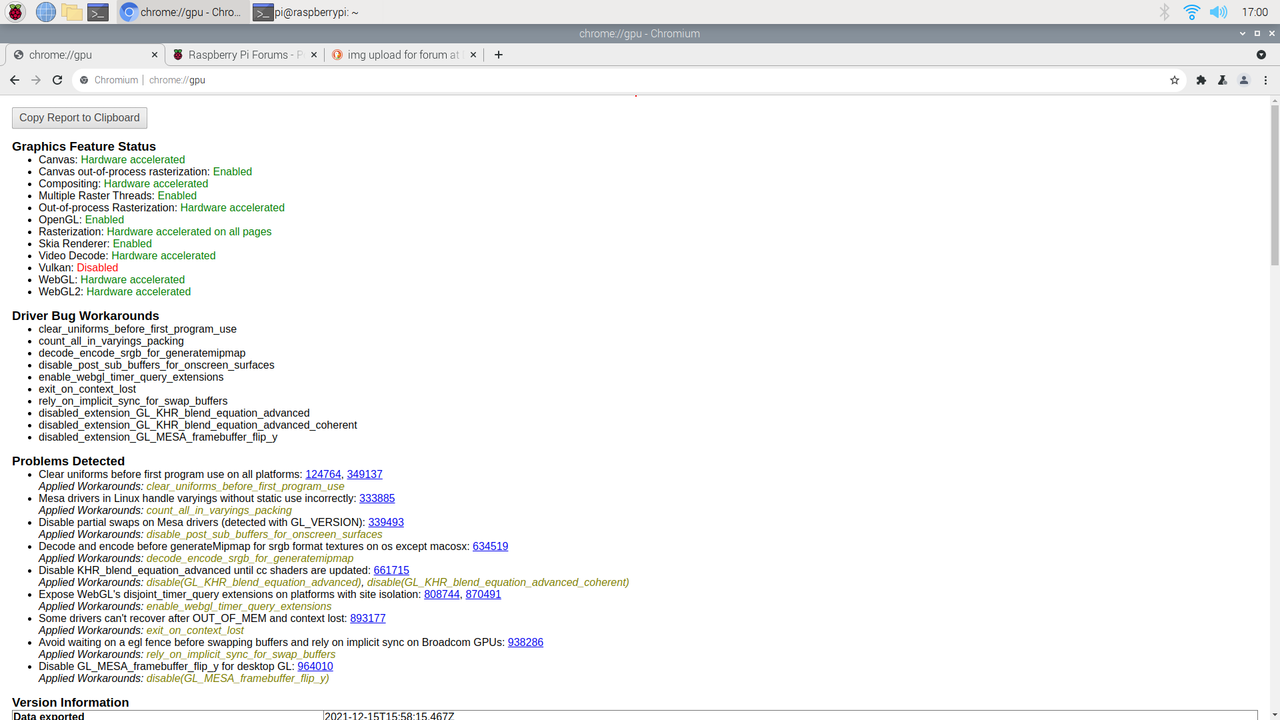
Task: Launch the web browser from the taskbar
Action: (x=44, y=12)
